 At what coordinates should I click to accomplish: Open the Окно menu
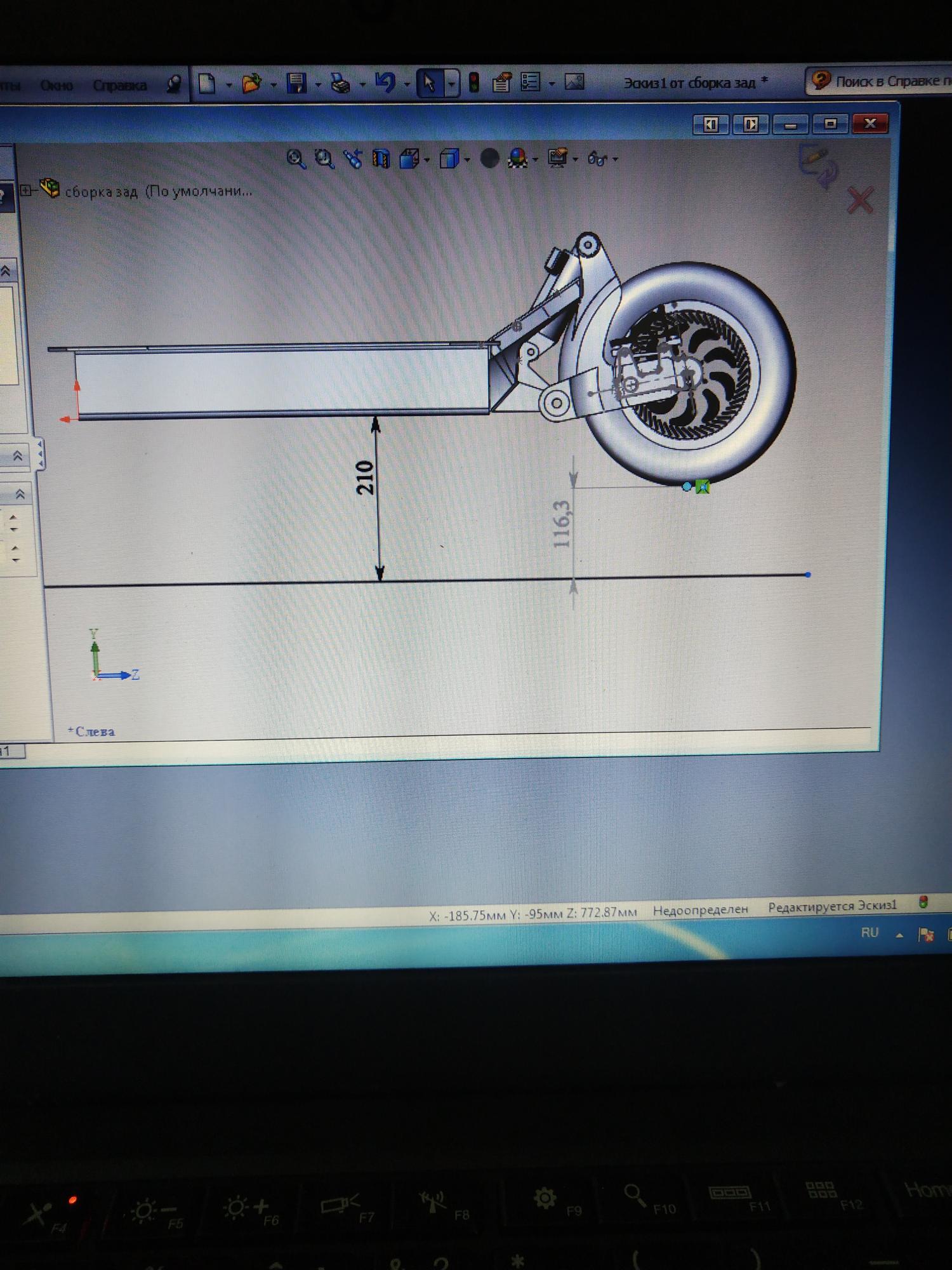pos(56,85)
